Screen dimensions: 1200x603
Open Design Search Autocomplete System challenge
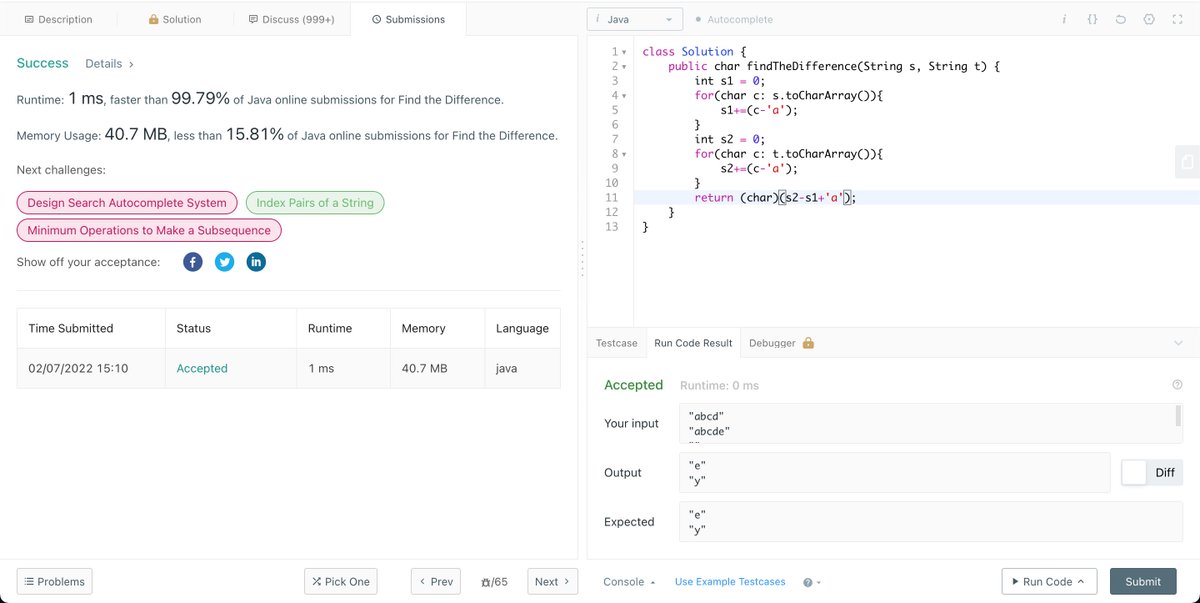[x=127, y=202]
